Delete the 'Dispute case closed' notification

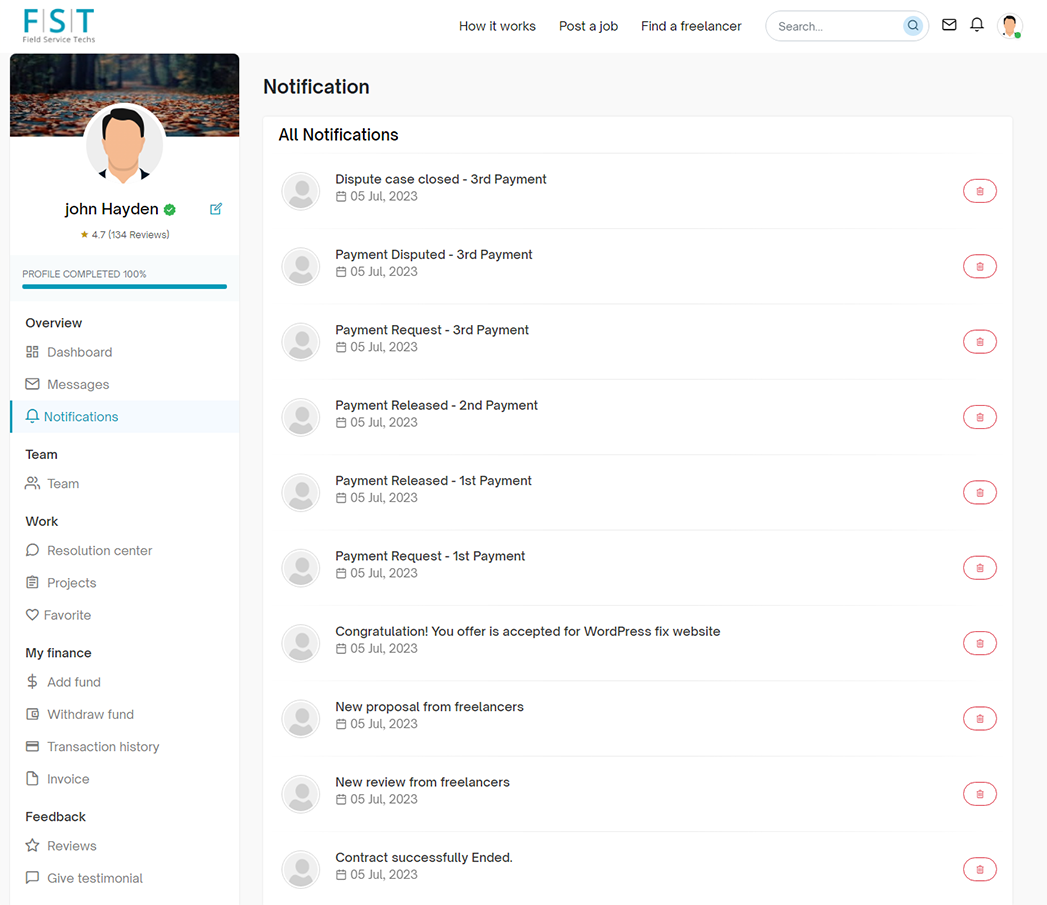979,191
